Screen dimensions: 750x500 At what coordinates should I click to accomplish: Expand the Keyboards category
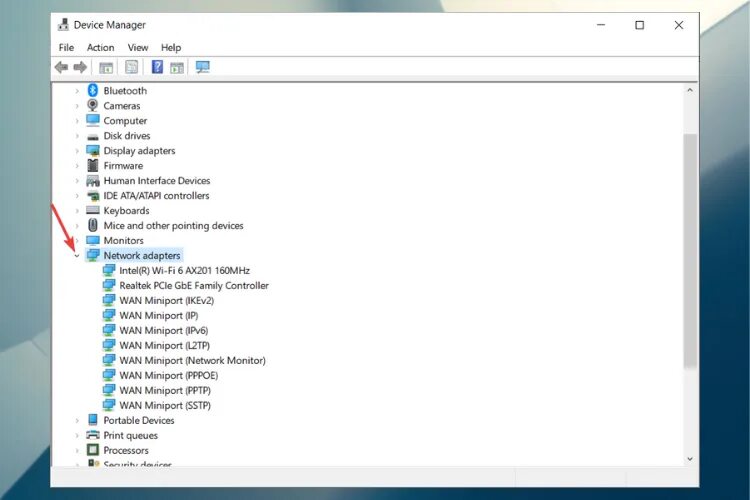coord(77,211)
